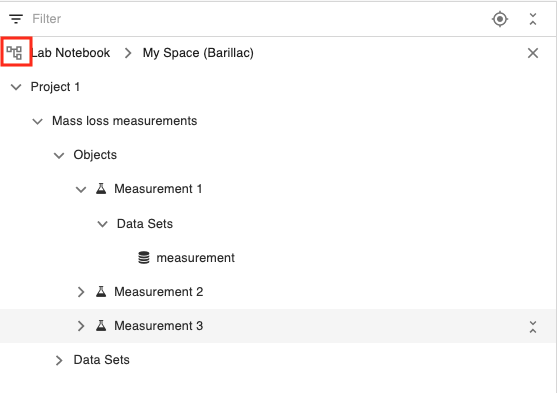Collapse Measurement 1 with its chevron
The height and width of the screenshot is (393, 557).
tap(81, 189)
